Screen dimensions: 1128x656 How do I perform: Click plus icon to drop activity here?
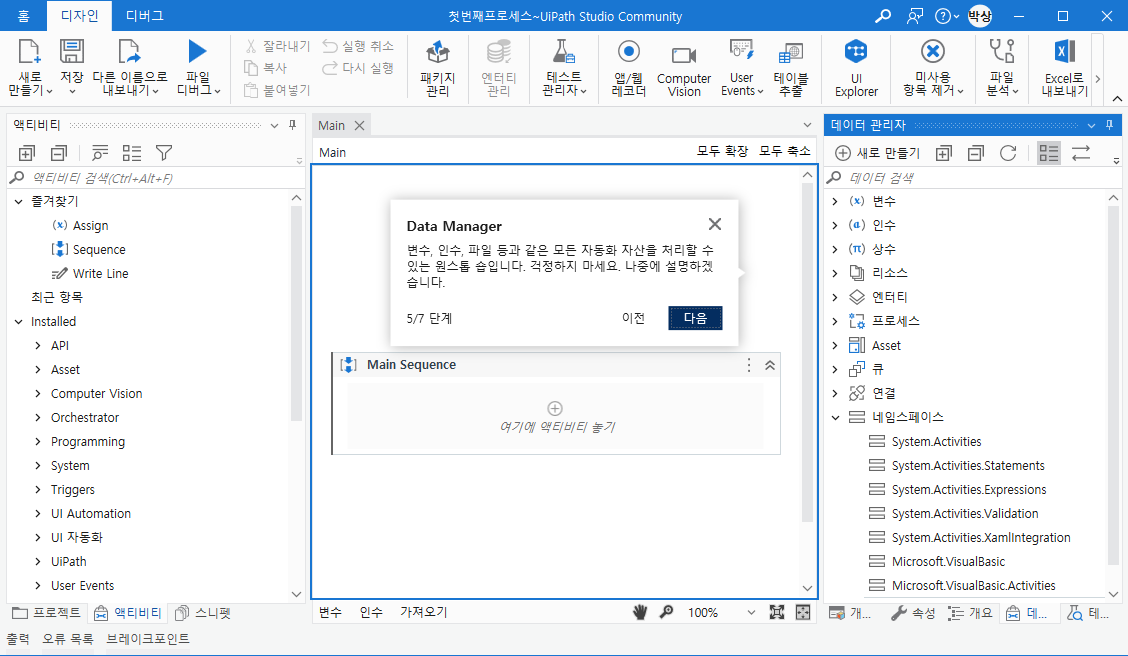555,409
